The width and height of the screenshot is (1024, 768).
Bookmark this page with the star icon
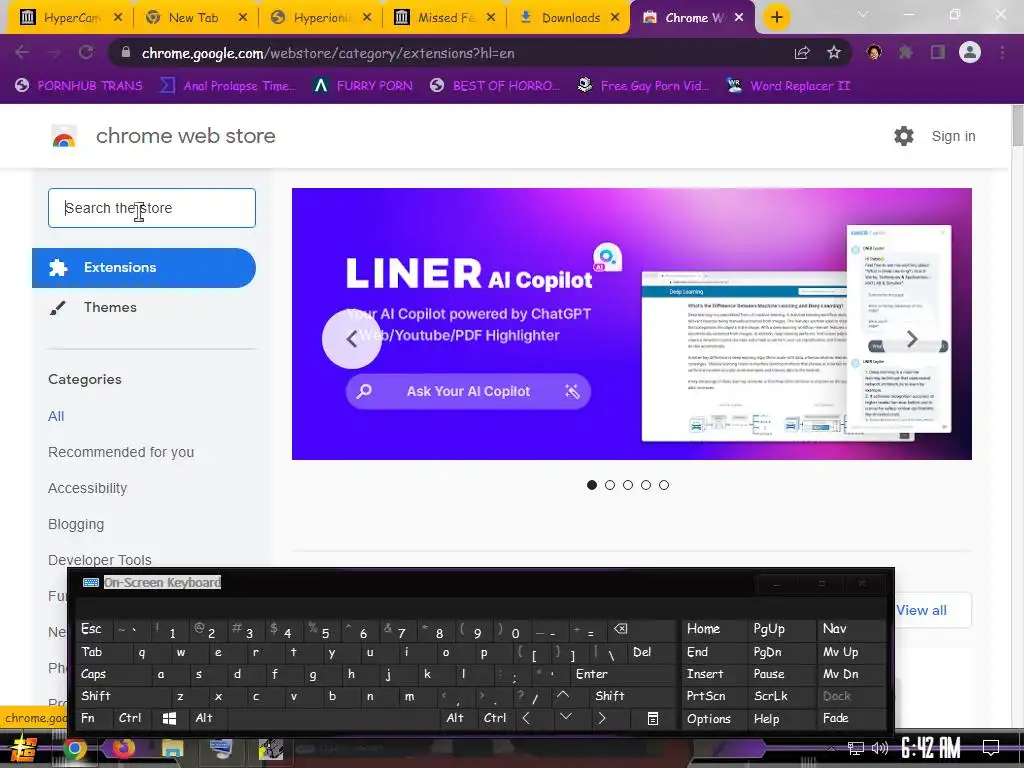tap(834, 52)
